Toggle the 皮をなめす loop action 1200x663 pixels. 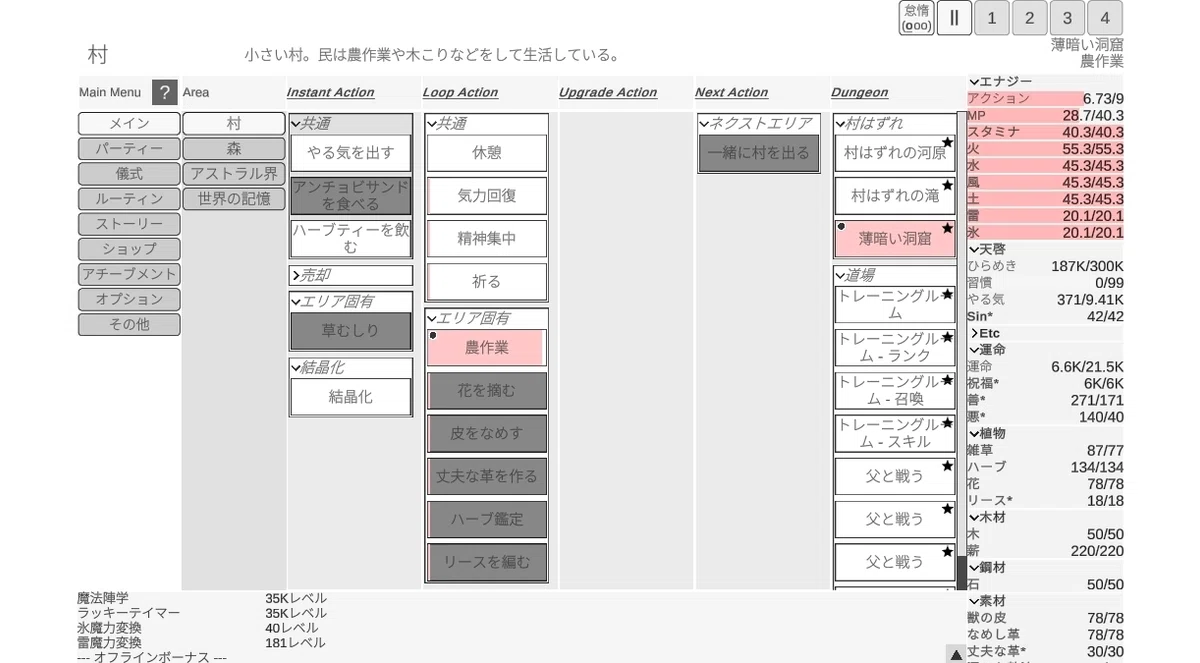487,433
